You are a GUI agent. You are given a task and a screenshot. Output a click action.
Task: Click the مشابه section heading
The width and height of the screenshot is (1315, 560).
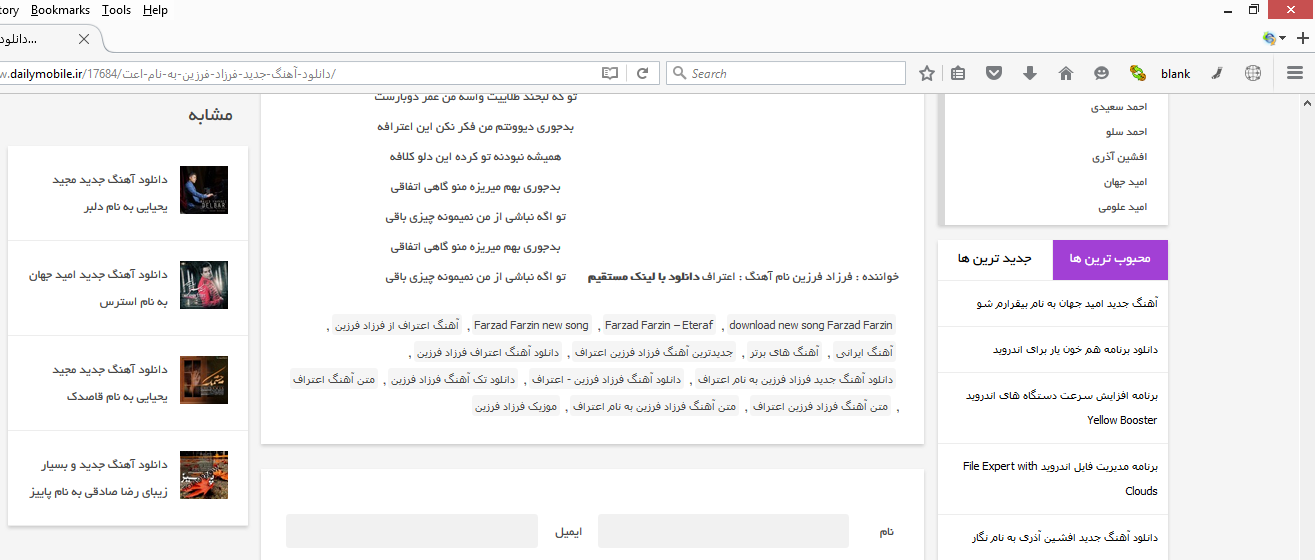(x=210, y=115)
